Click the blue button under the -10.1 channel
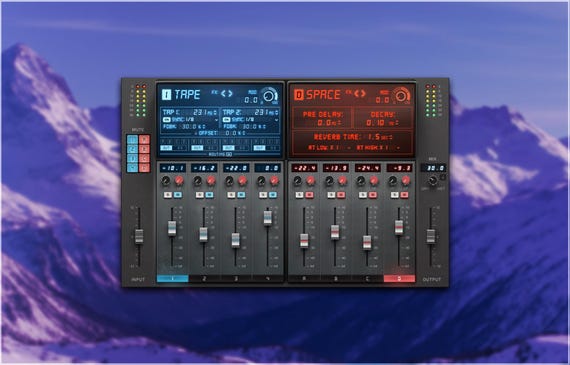 click(178, 195)
